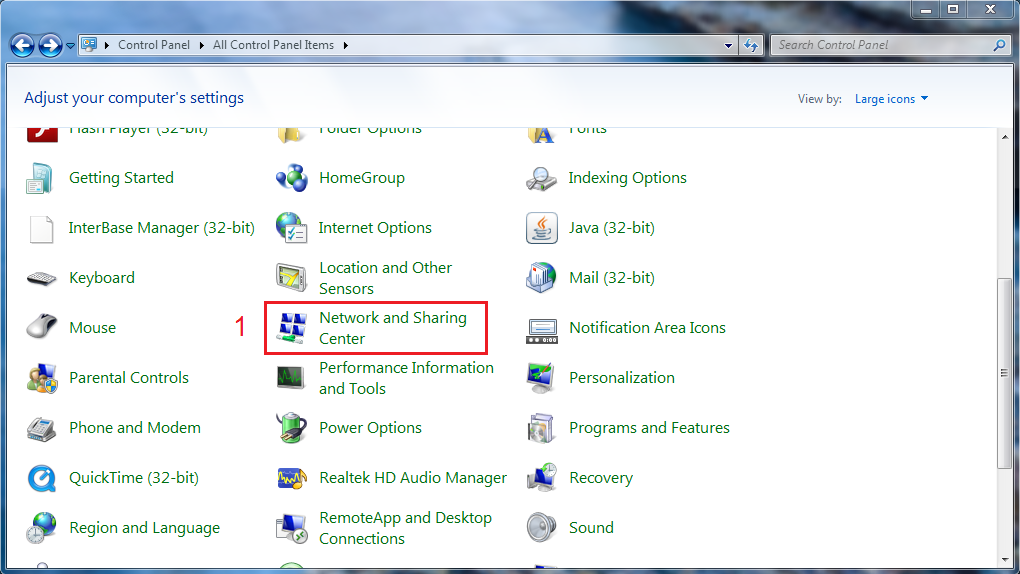
Task: Open the recent pages dropdown arrow
Action: (x=71, y=46)
